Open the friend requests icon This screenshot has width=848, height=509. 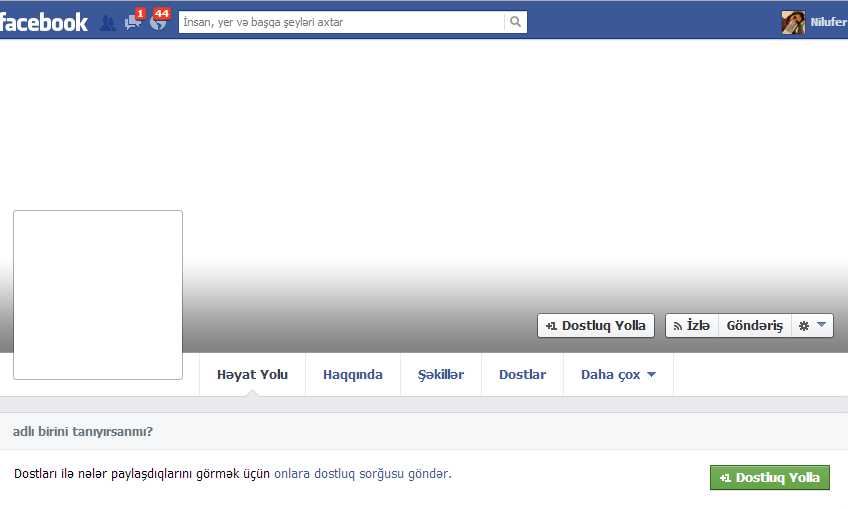tap(108, 21)
